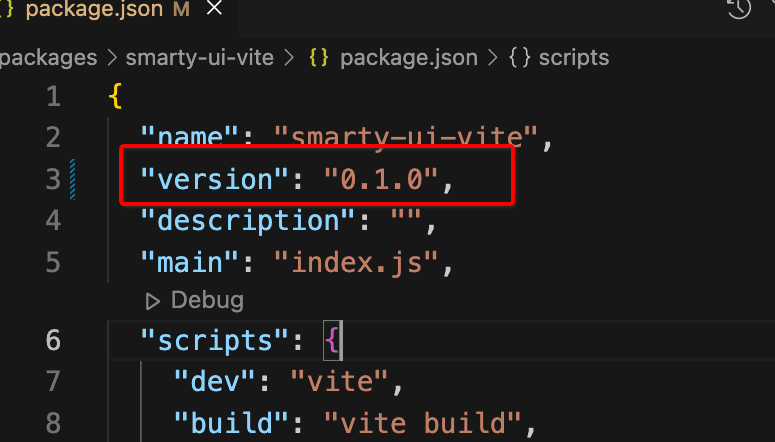Click the "smarty-ui-vite" name value
Screen dimensions: 775x442
click(x=407, y=138)
